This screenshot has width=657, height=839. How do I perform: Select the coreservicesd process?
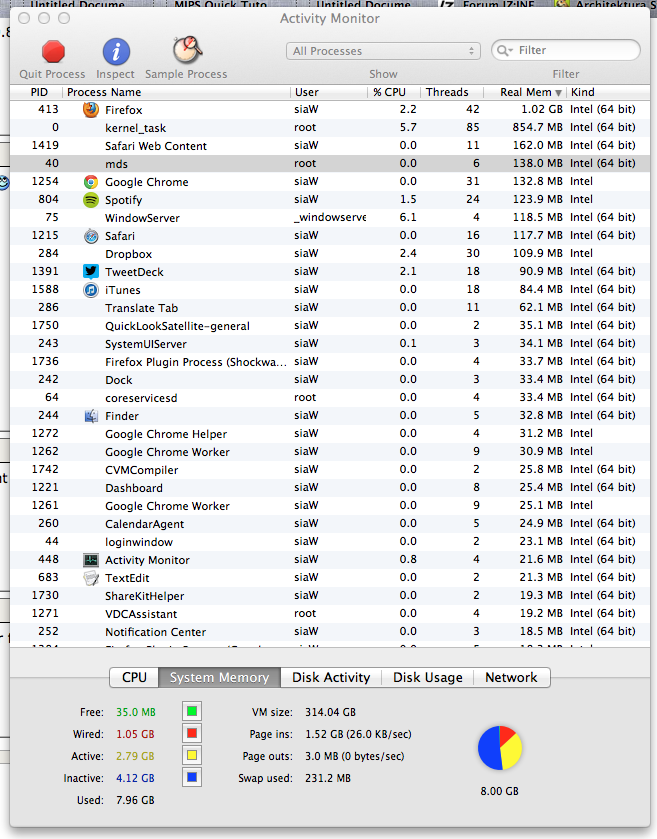330,398
